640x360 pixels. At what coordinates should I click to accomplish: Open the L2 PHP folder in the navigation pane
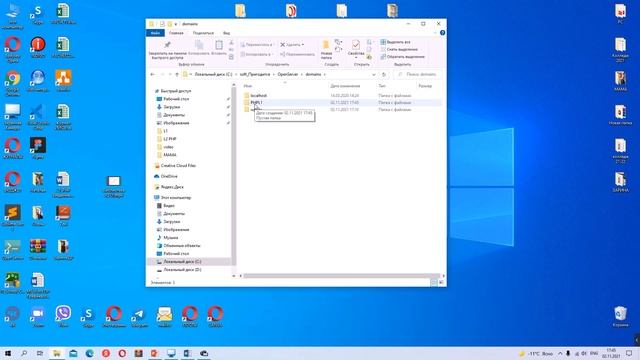pyautogui.click(x=170, y=139)
